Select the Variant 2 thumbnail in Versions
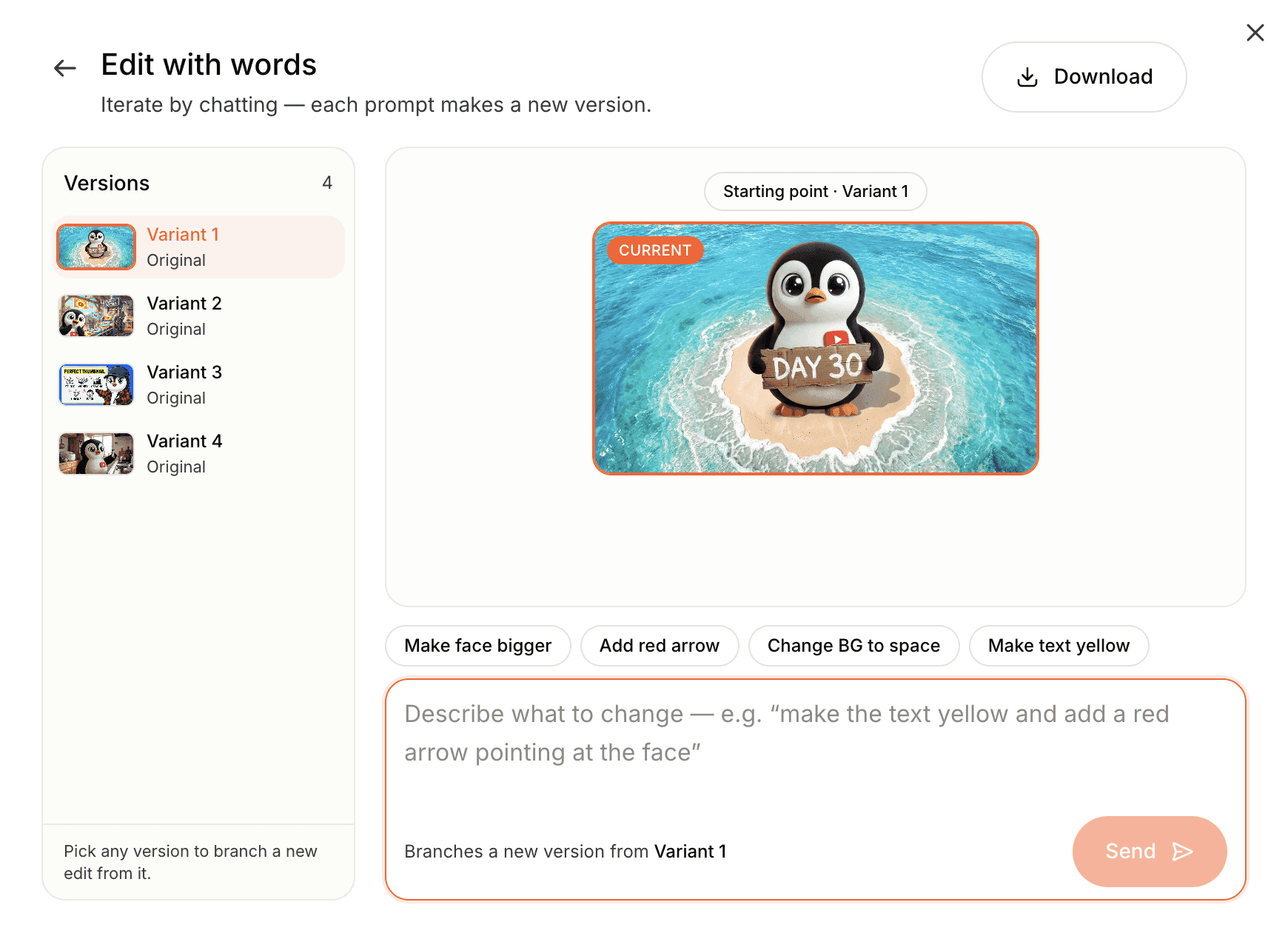 coord(96,316)
